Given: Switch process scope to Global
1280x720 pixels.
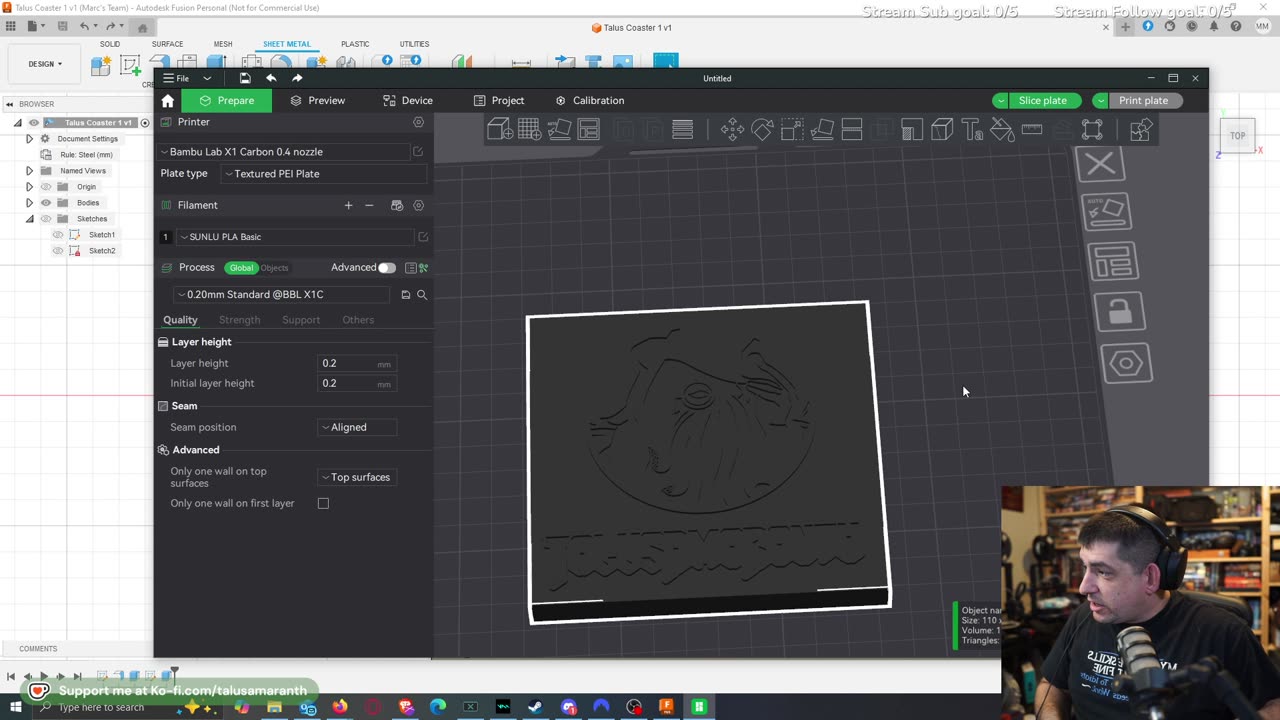Looking at the screenshot, I should (241, 268).
